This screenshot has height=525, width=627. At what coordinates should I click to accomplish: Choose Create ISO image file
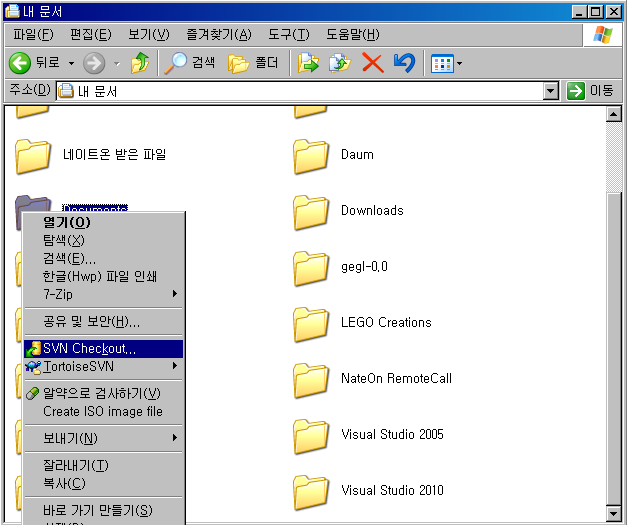tap(104, 411)
